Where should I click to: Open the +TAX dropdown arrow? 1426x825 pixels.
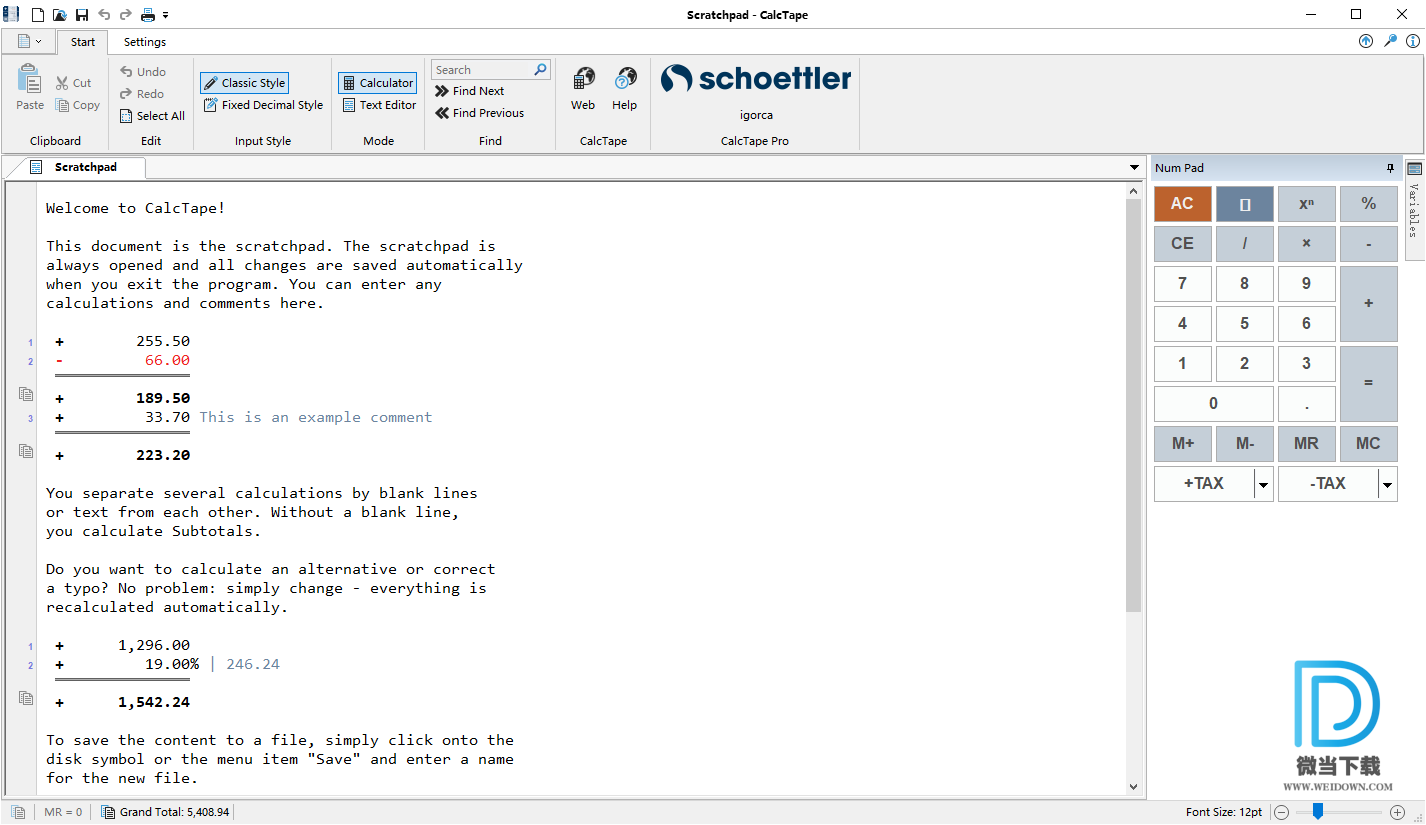point(1264,484)
